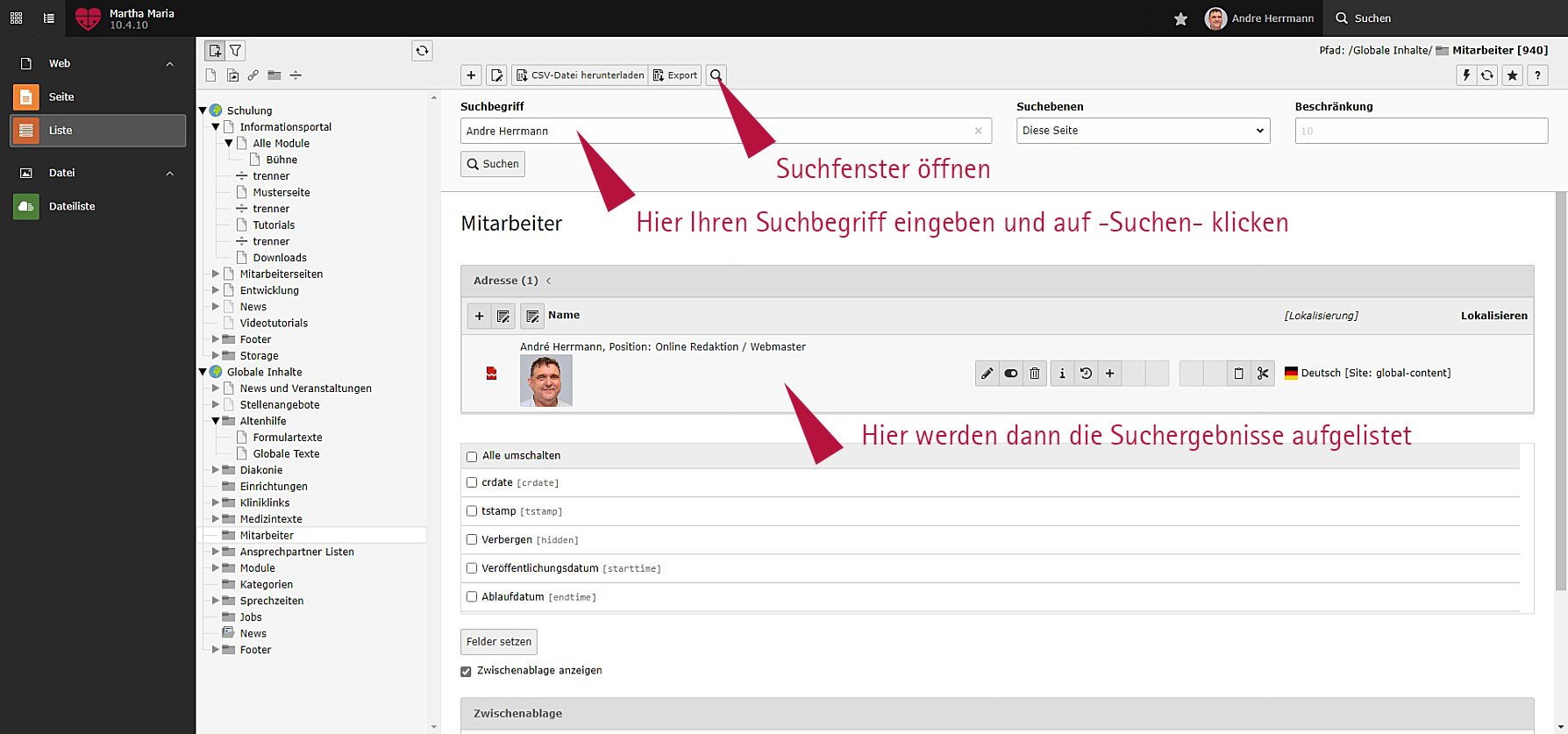The image size is (1568, 734).
Task: Select Mitarbeiter folder in page tree
Action: pyautogui.click(x=267, y=535)
